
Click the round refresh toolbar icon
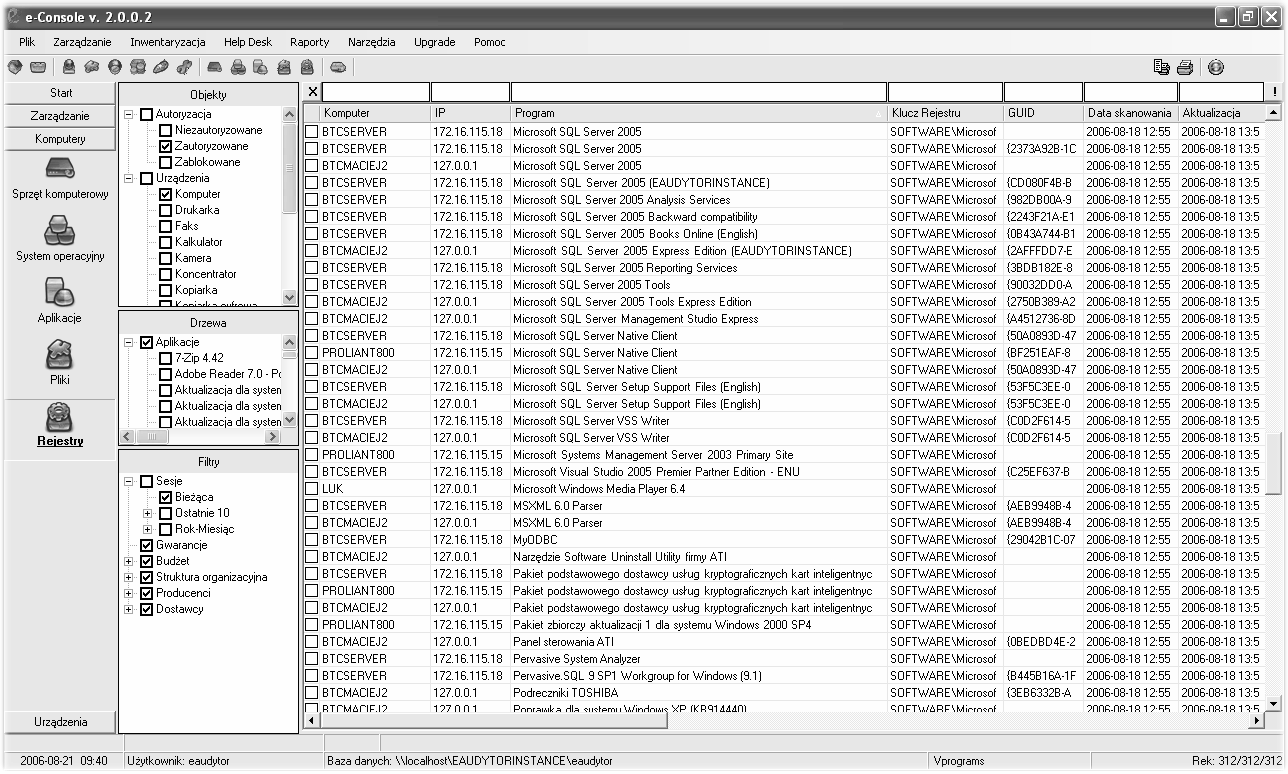tap(1216, 68)
